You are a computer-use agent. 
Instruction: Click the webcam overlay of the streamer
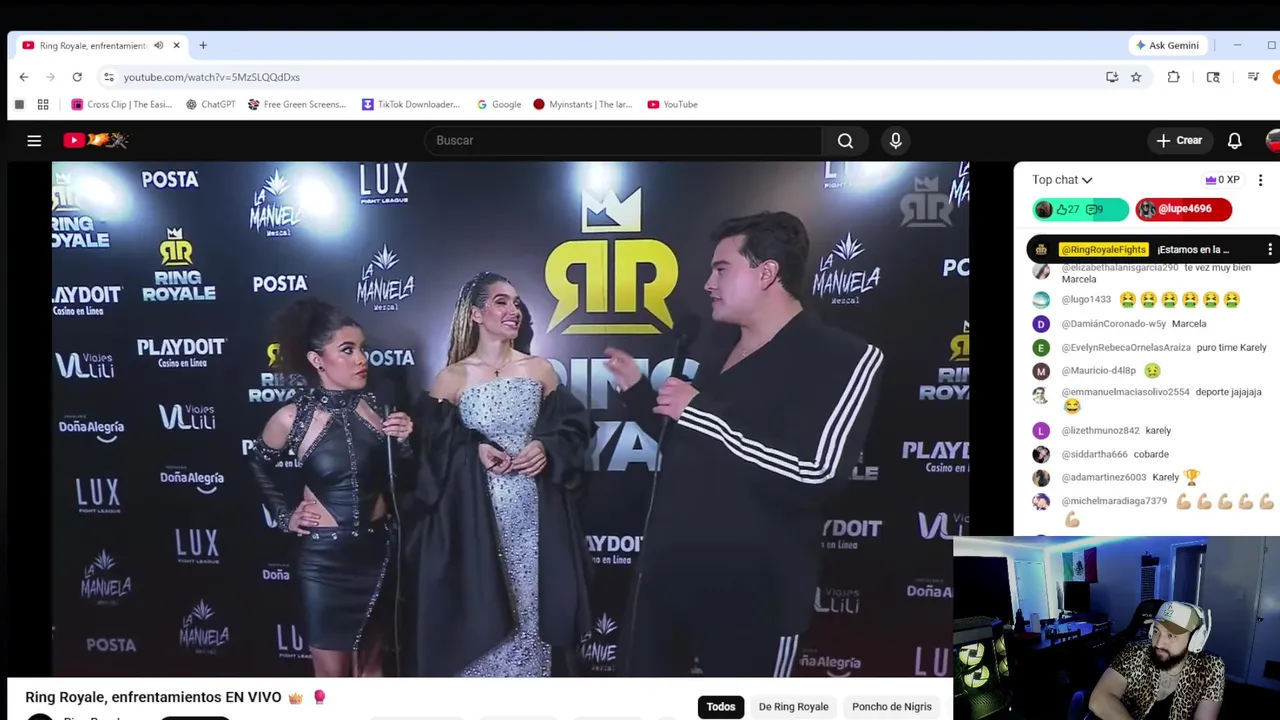[1116, 628]
